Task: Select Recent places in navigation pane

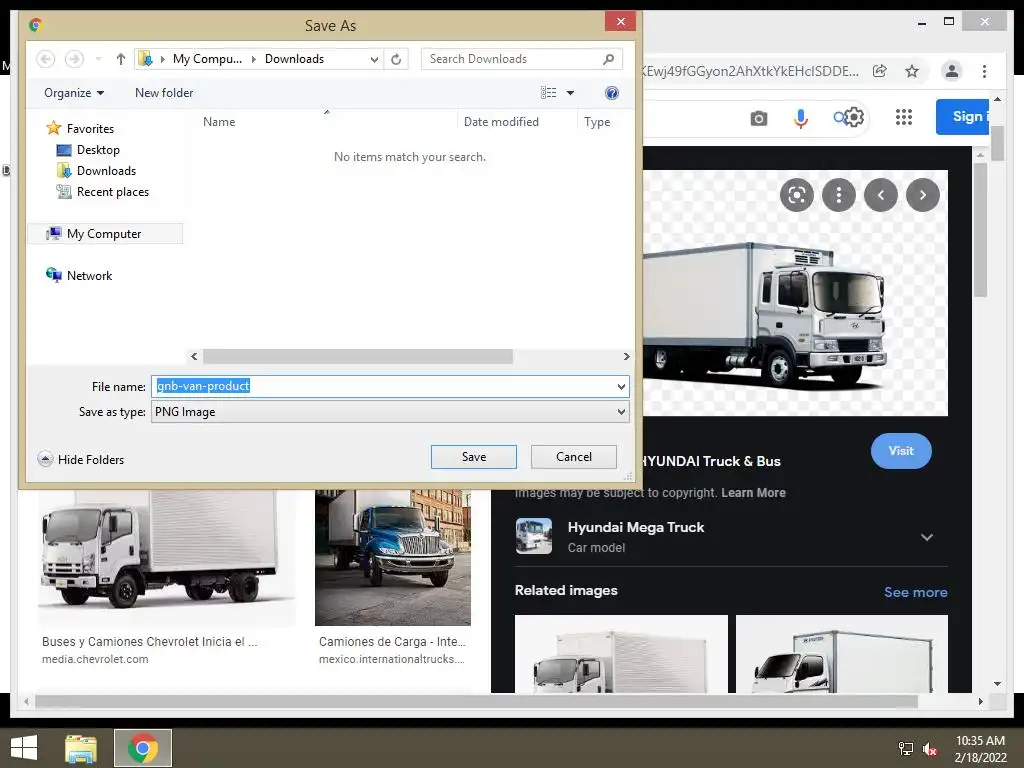Action: pos(103,192)
